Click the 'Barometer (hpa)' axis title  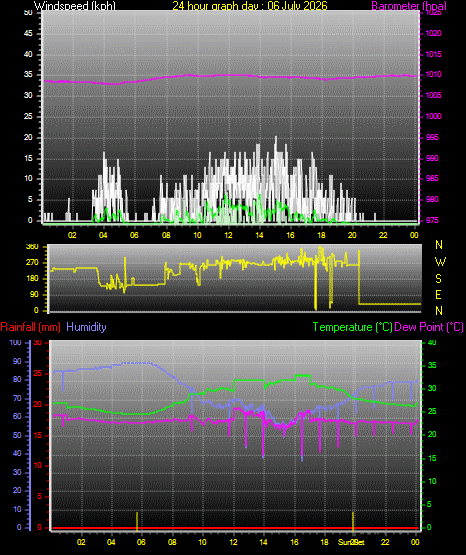(409, 6)
